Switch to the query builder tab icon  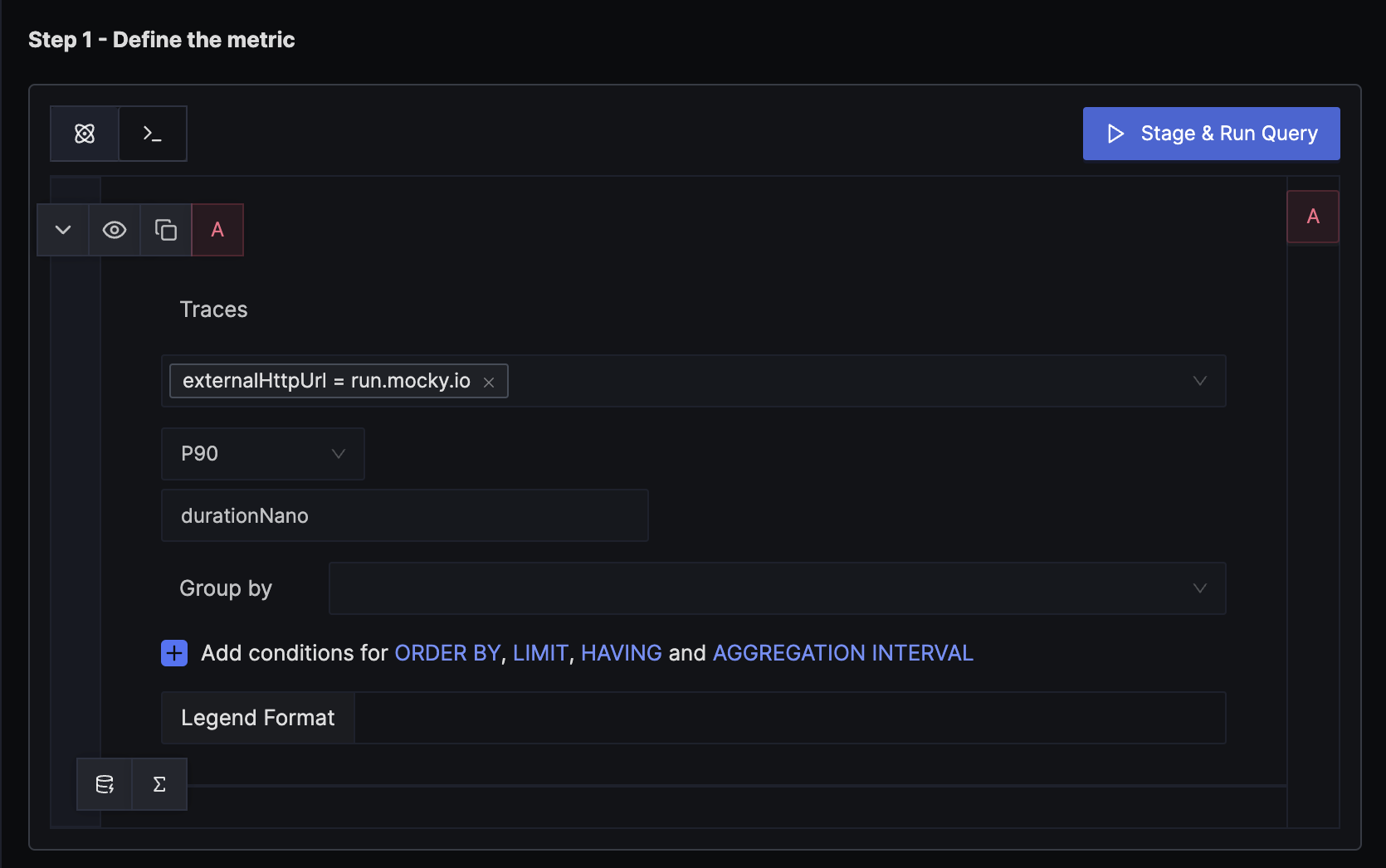point(85,134)
